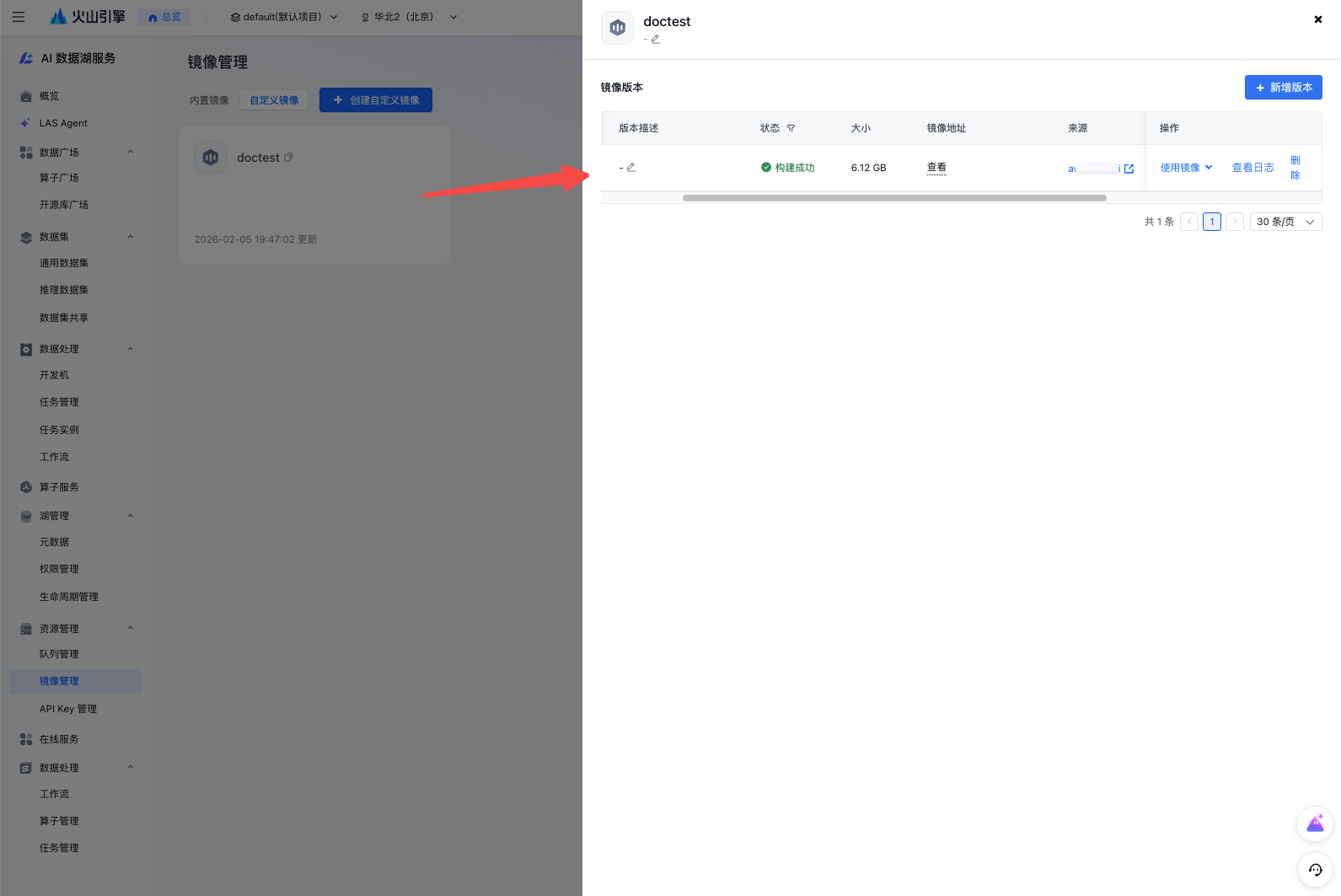This screenshot has width=1341, height=896.
Task: Open the source external link icon
Action: pyautogui.click(x=1129, y=169)
